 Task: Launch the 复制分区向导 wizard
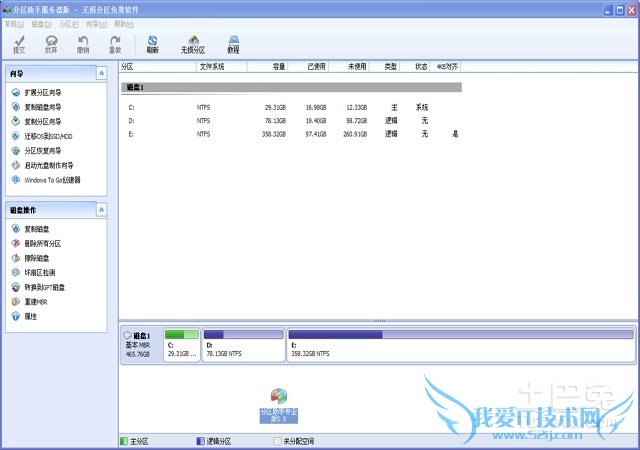[x=37, y=121]
